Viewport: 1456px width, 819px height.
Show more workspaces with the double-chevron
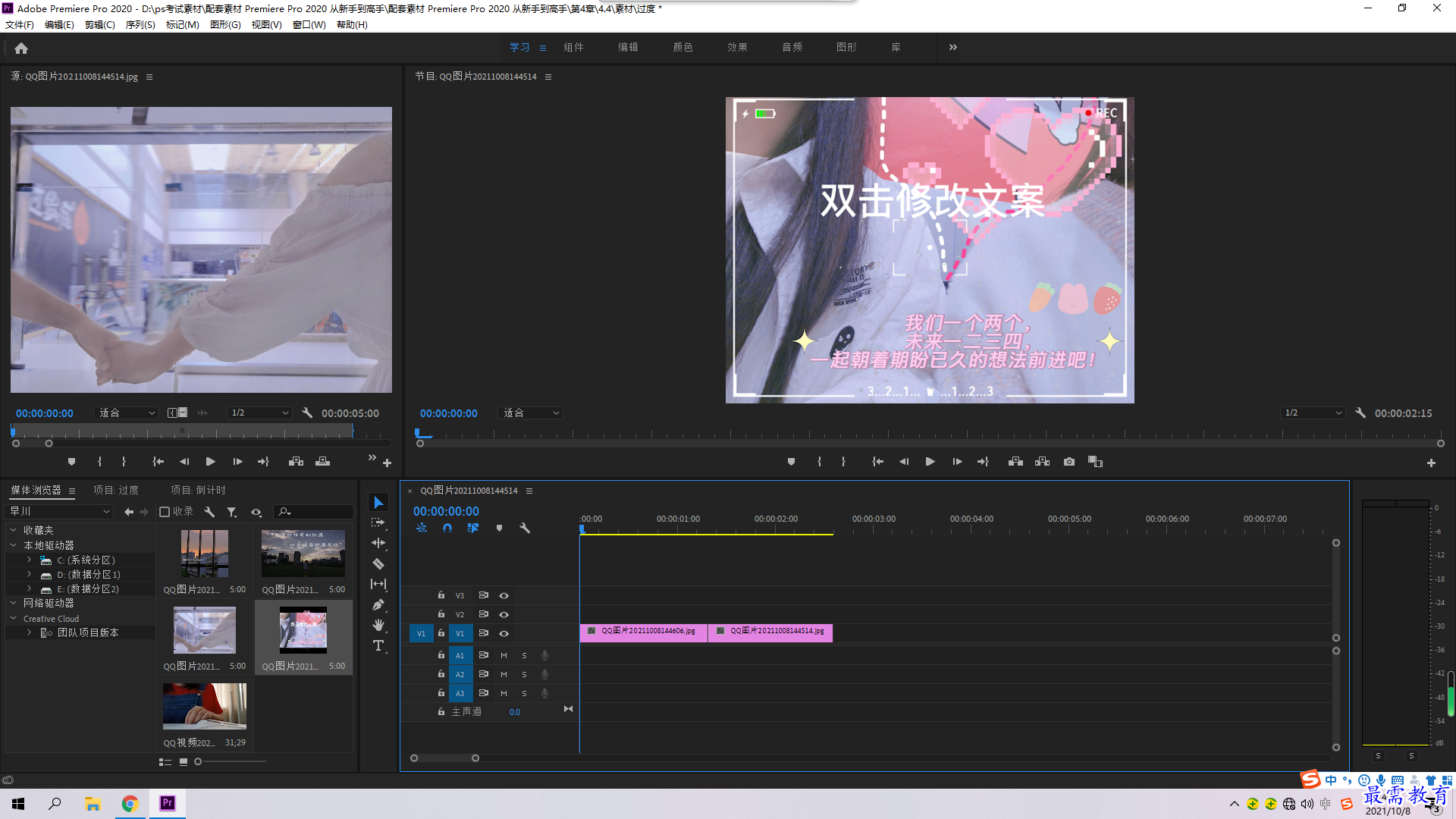[x=953, y=47]
